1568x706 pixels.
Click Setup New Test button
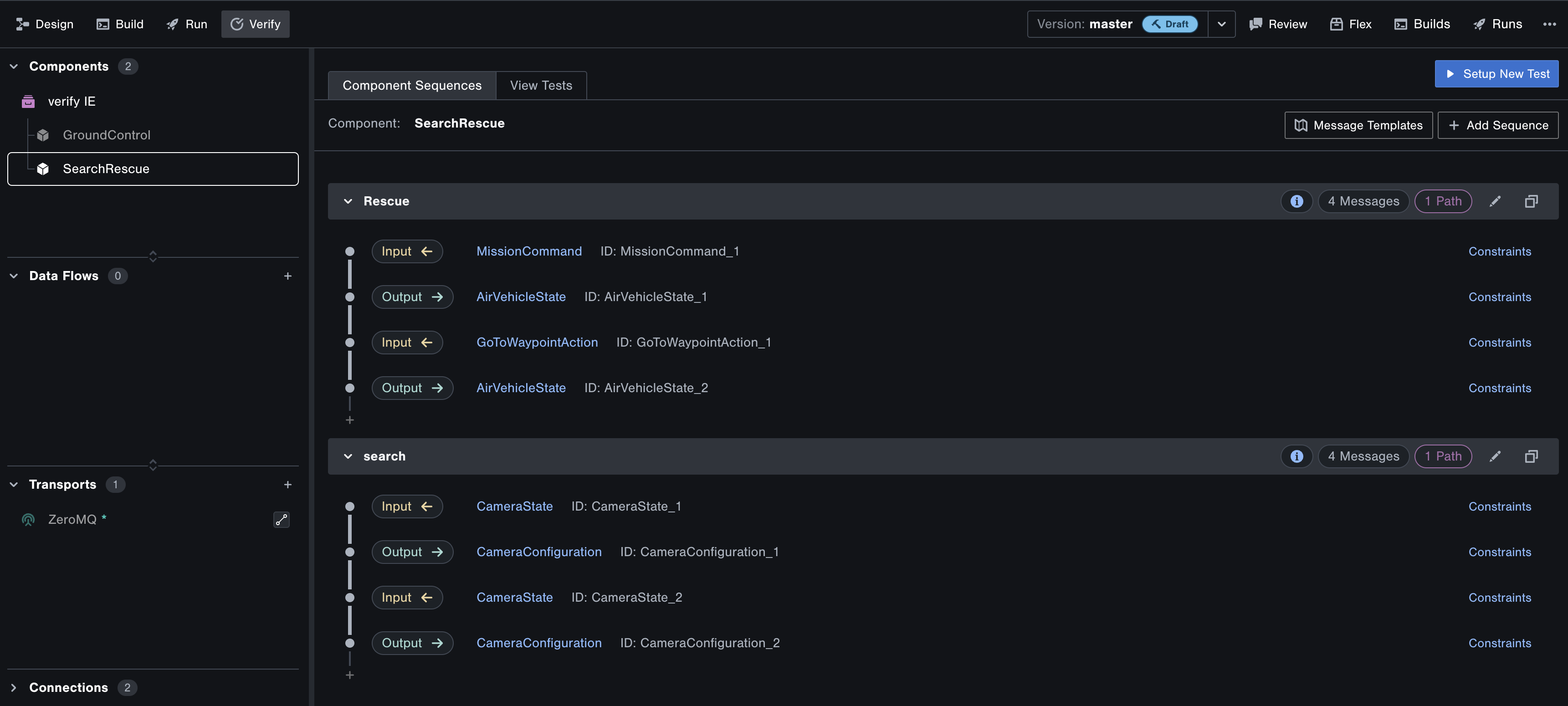[1496, 74]
